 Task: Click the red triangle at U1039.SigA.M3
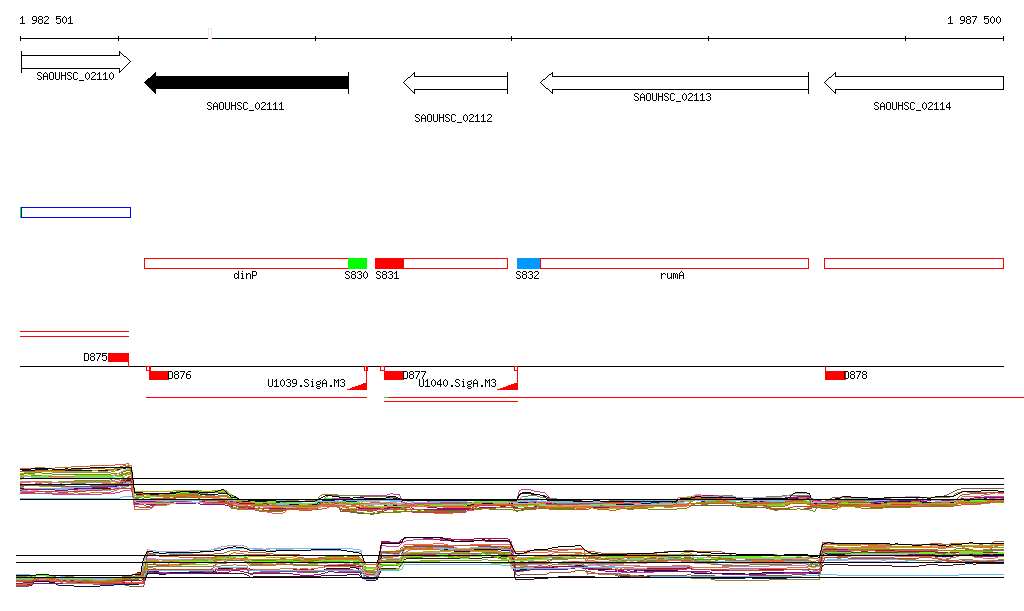point(359,386)
